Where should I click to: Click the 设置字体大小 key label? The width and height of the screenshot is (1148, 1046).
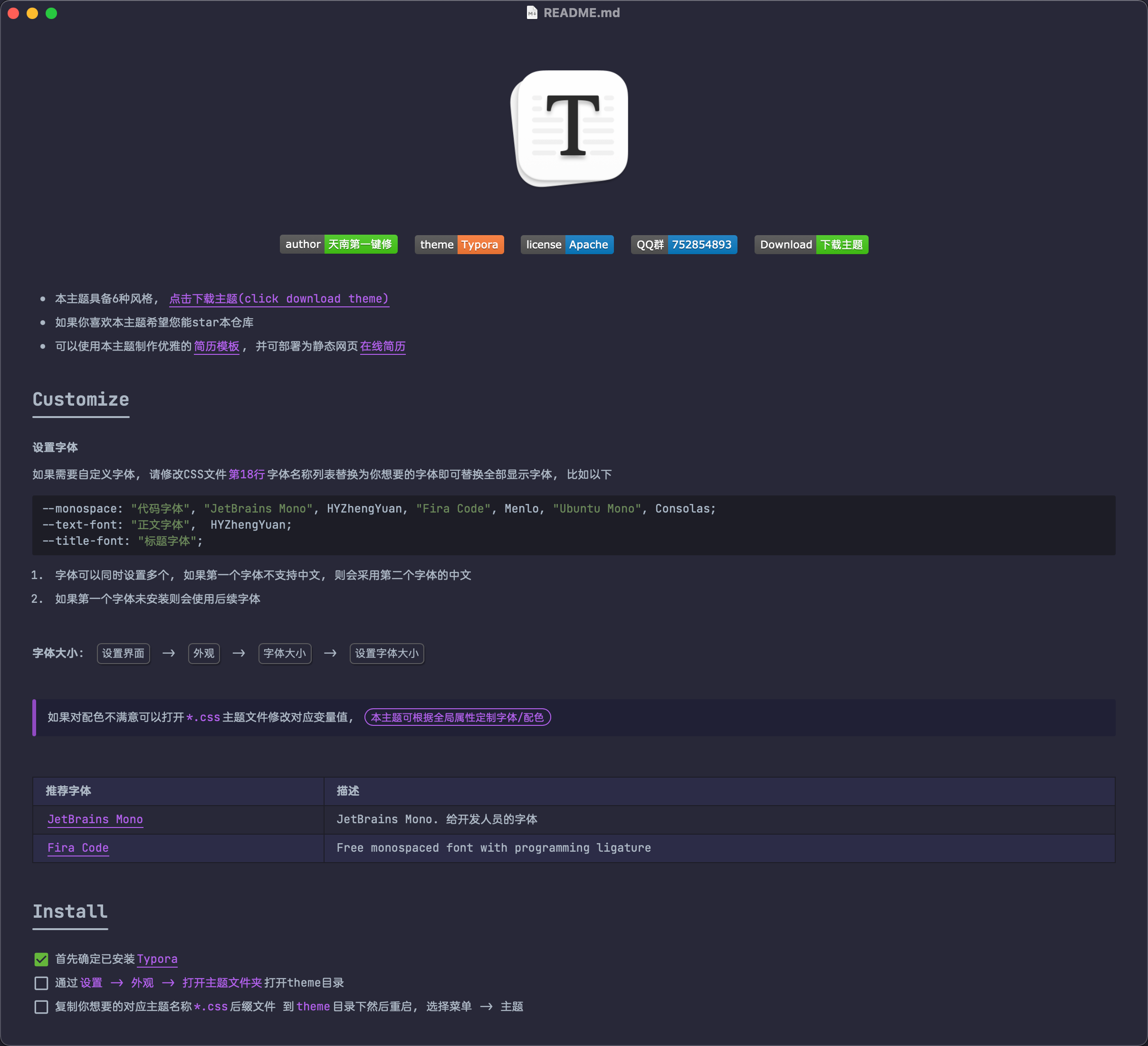point(387,654)
